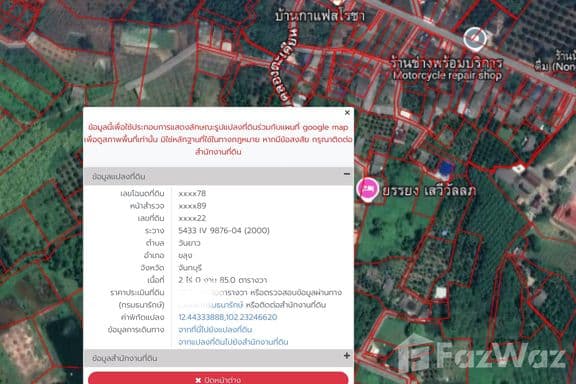Click the red ปิดหน้าต่าง button
Viewport: 576px width, 384px height.
218,379
